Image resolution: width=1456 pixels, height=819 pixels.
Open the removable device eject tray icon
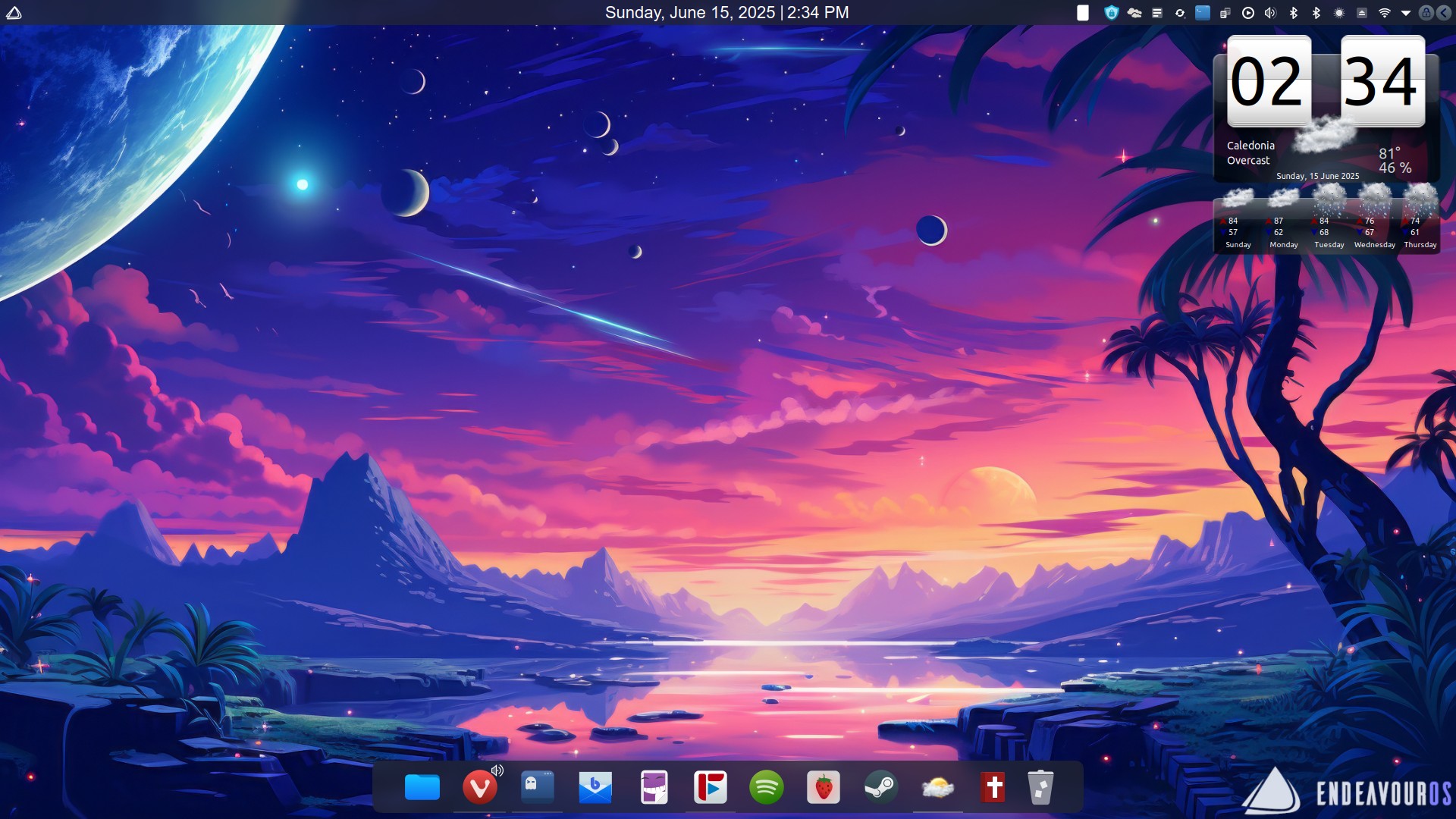1362,12
